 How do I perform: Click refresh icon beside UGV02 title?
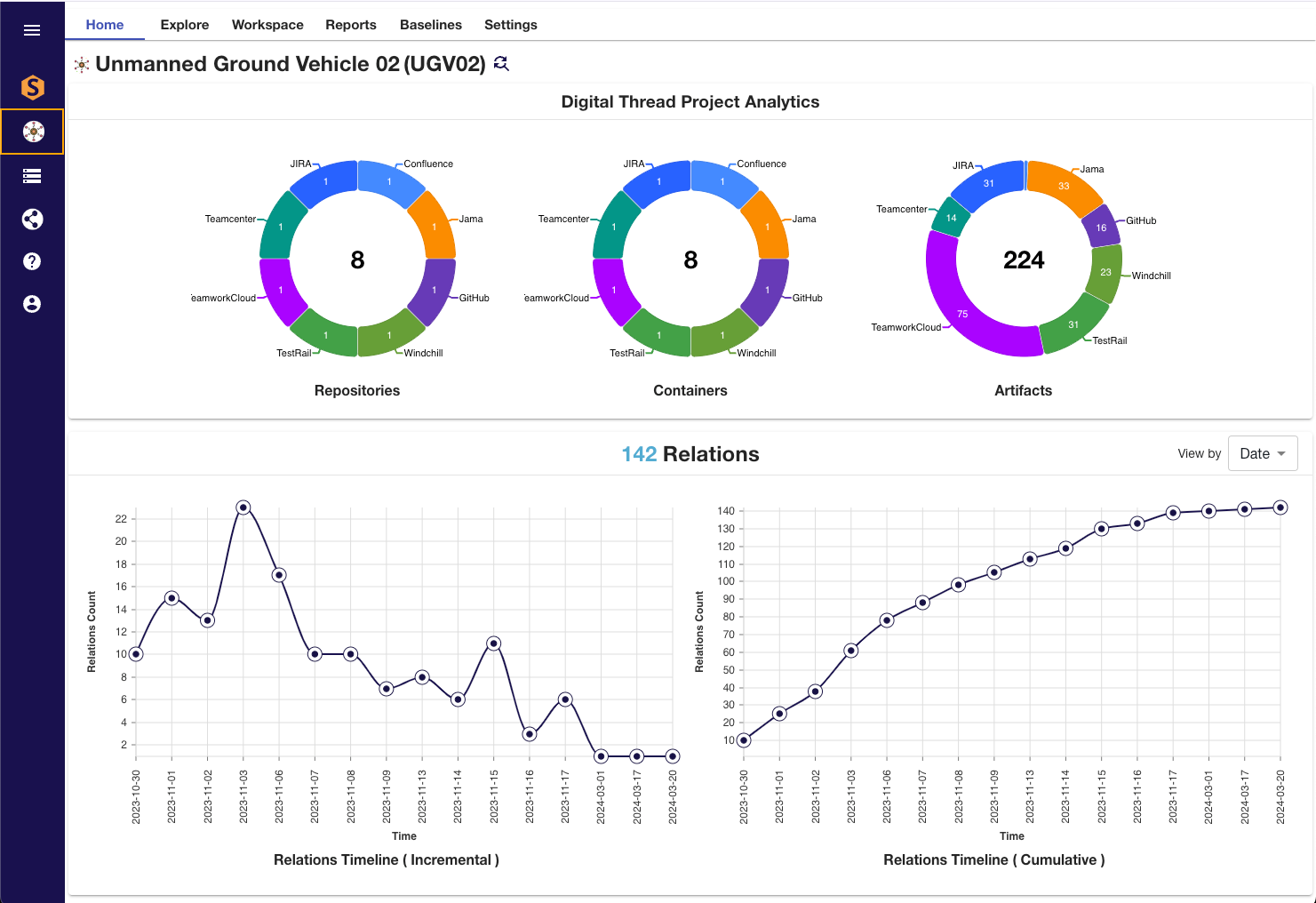pos(501,64)
